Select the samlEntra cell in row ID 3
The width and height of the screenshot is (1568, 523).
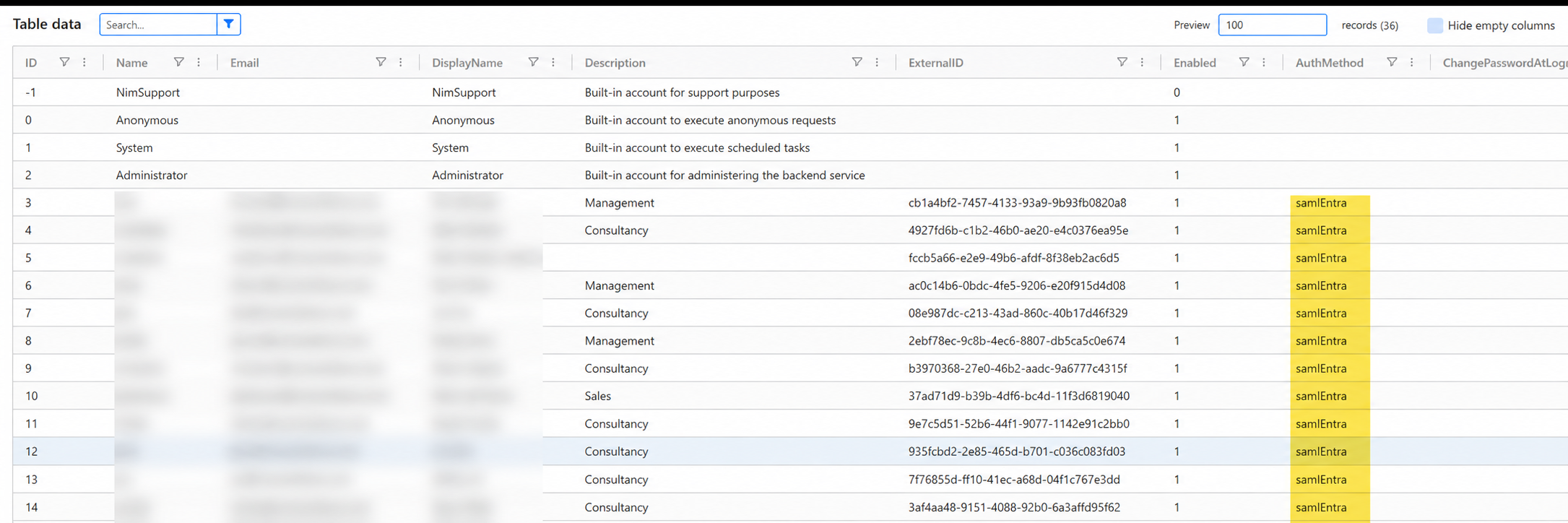click(1322, 203)
